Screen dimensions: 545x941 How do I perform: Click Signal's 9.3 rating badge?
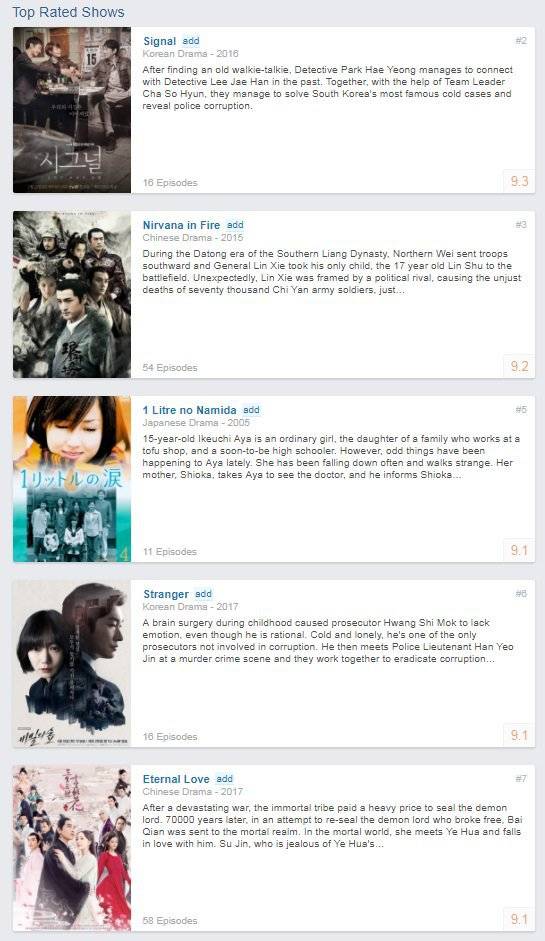coord(519,181)
